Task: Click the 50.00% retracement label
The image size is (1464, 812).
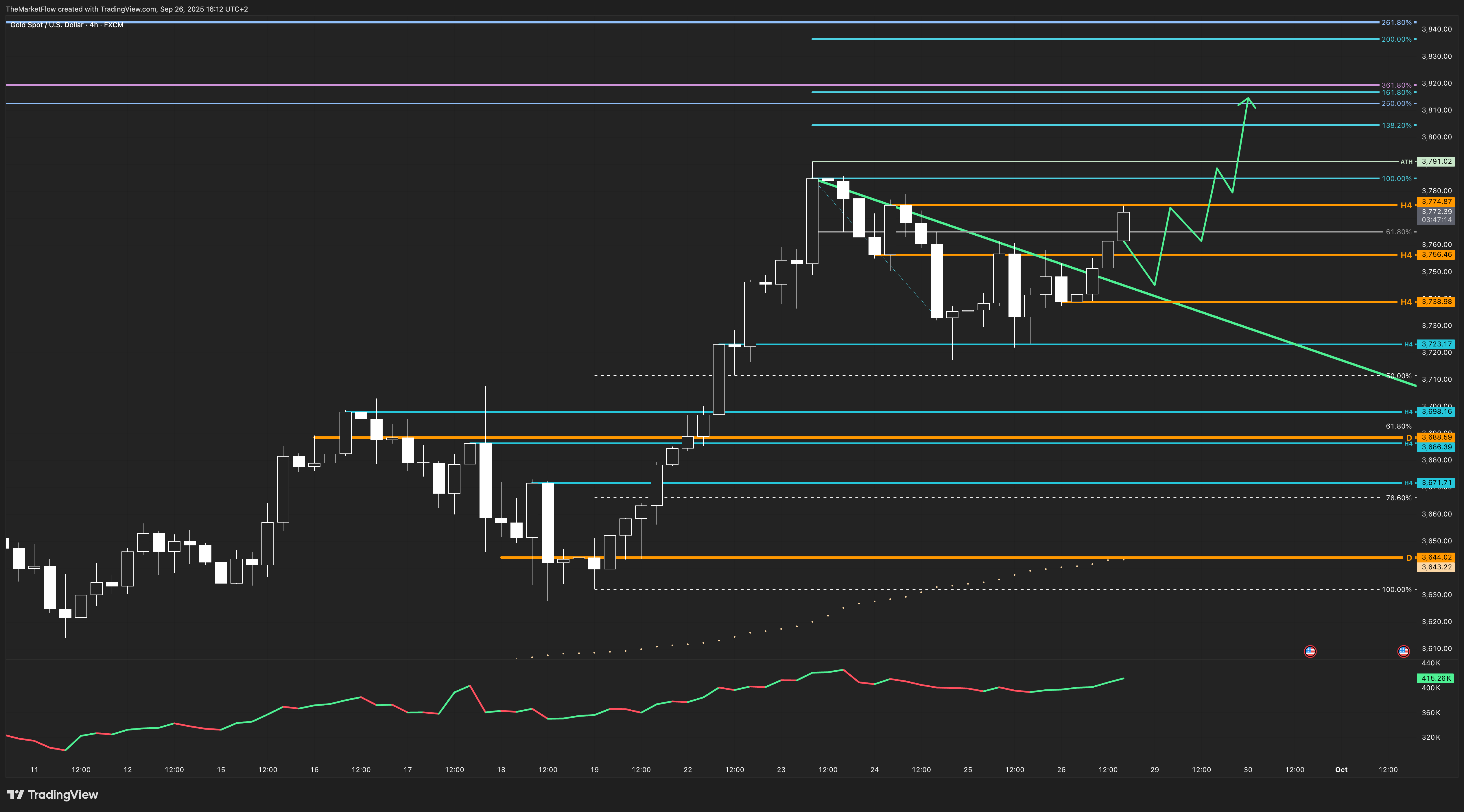Action: (1398, 376)
